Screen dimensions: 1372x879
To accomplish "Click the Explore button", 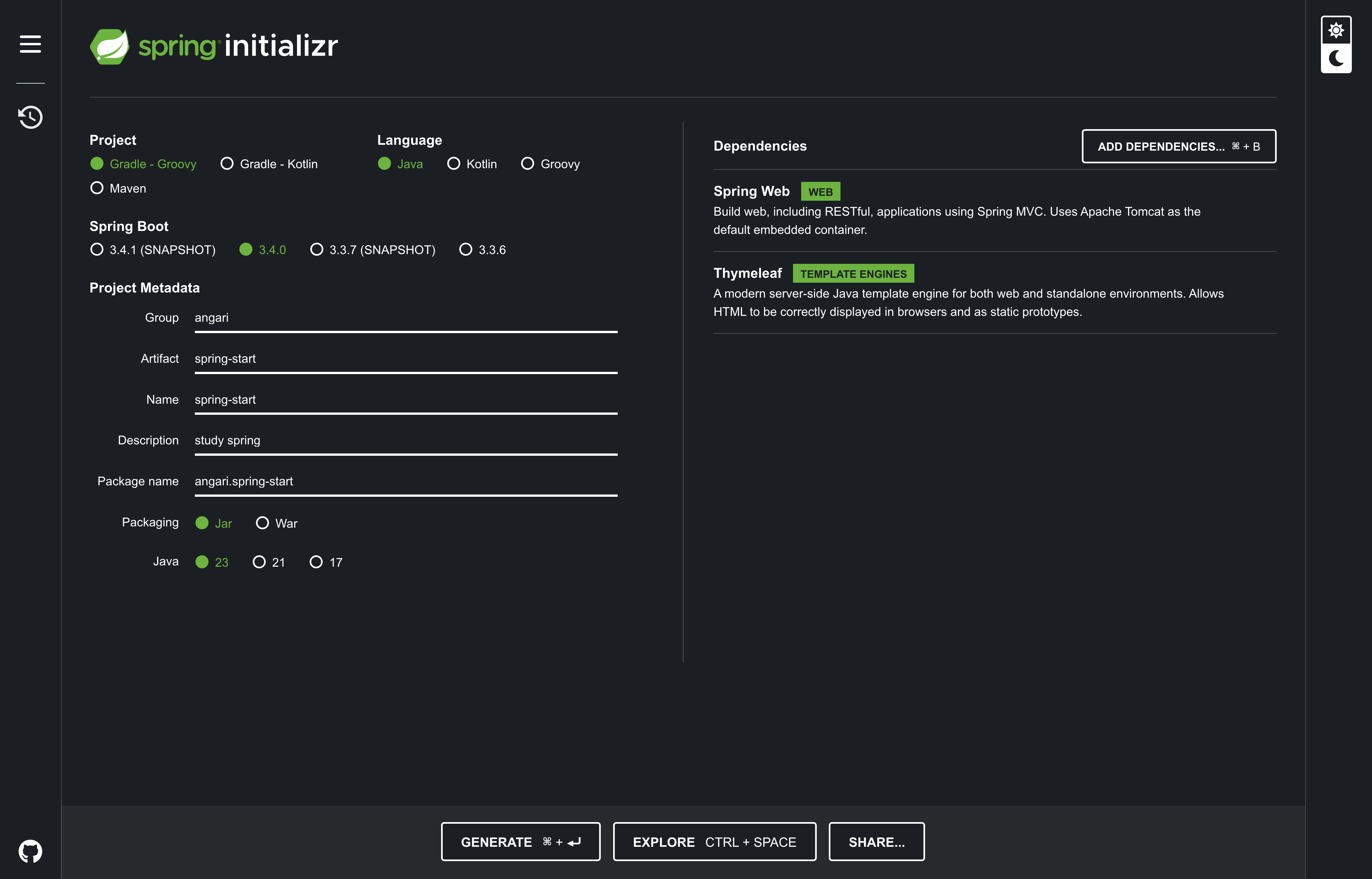I will pos(715,841).
